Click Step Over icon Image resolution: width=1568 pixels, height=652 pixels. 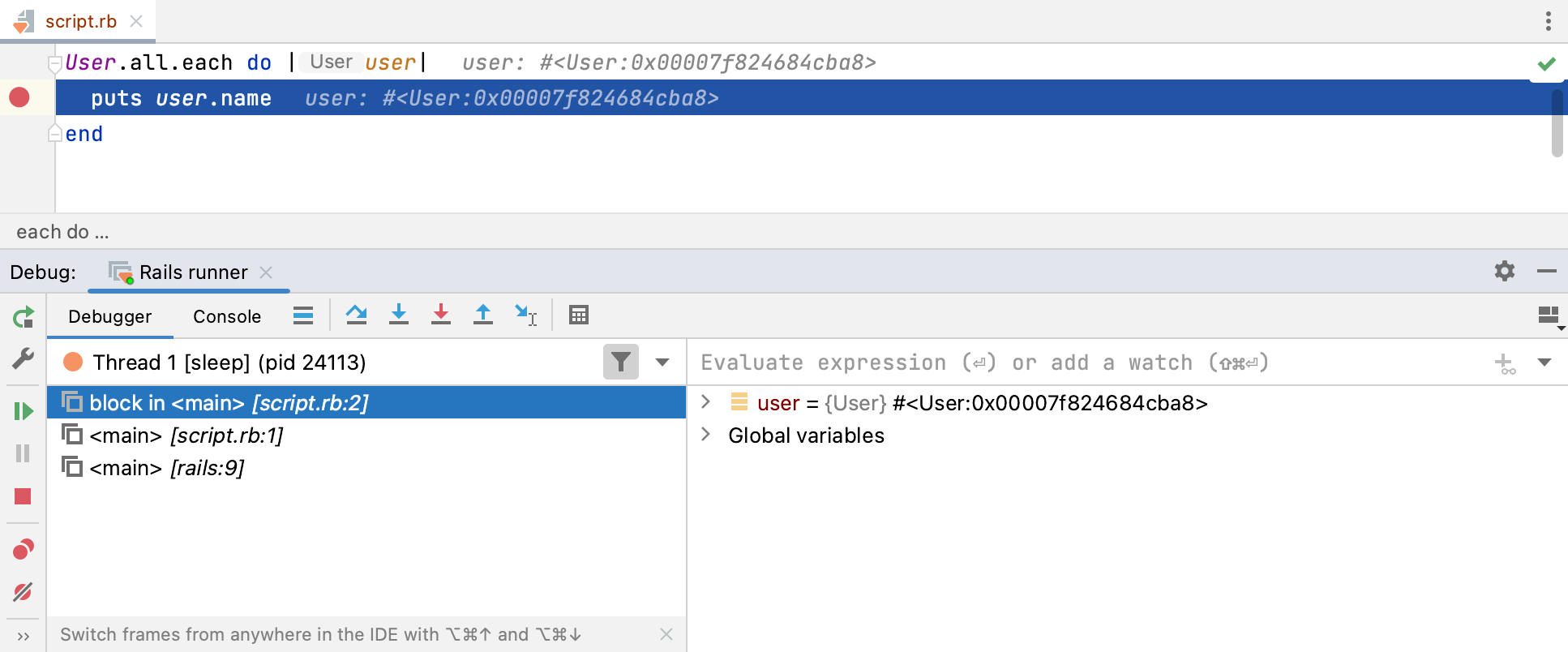(x=356, y=315)
